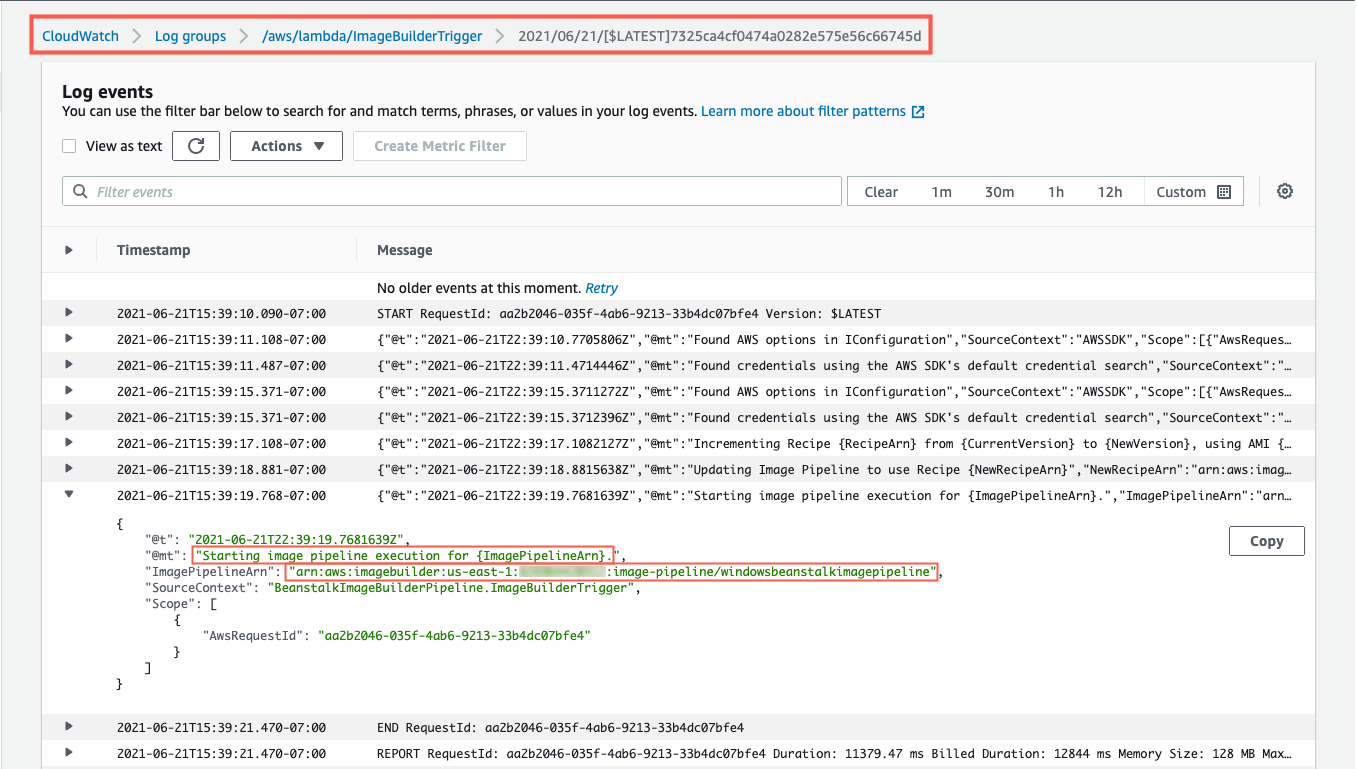Image resolution: width=1357 pixels, height=769 pixels.
Task: Click the search magnifier in the filter bar
Action: (x=81, y=190)
